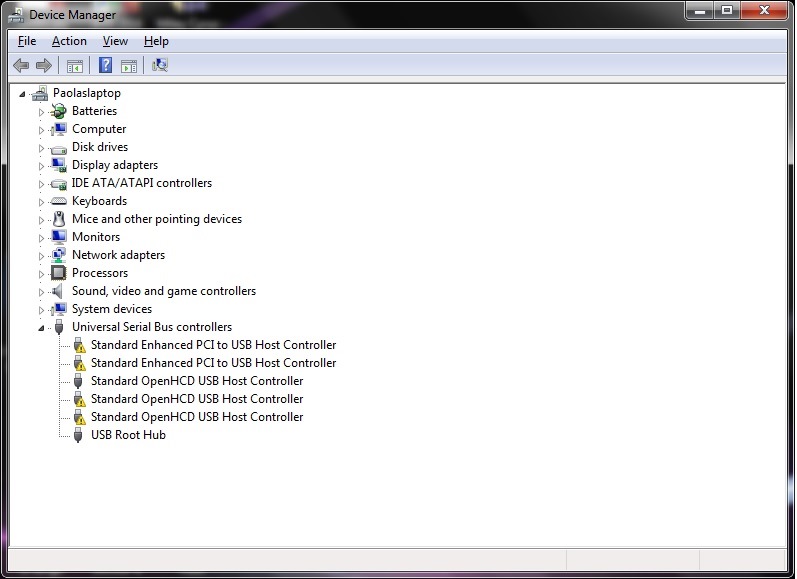Open the View menu

tap(115, 41)
